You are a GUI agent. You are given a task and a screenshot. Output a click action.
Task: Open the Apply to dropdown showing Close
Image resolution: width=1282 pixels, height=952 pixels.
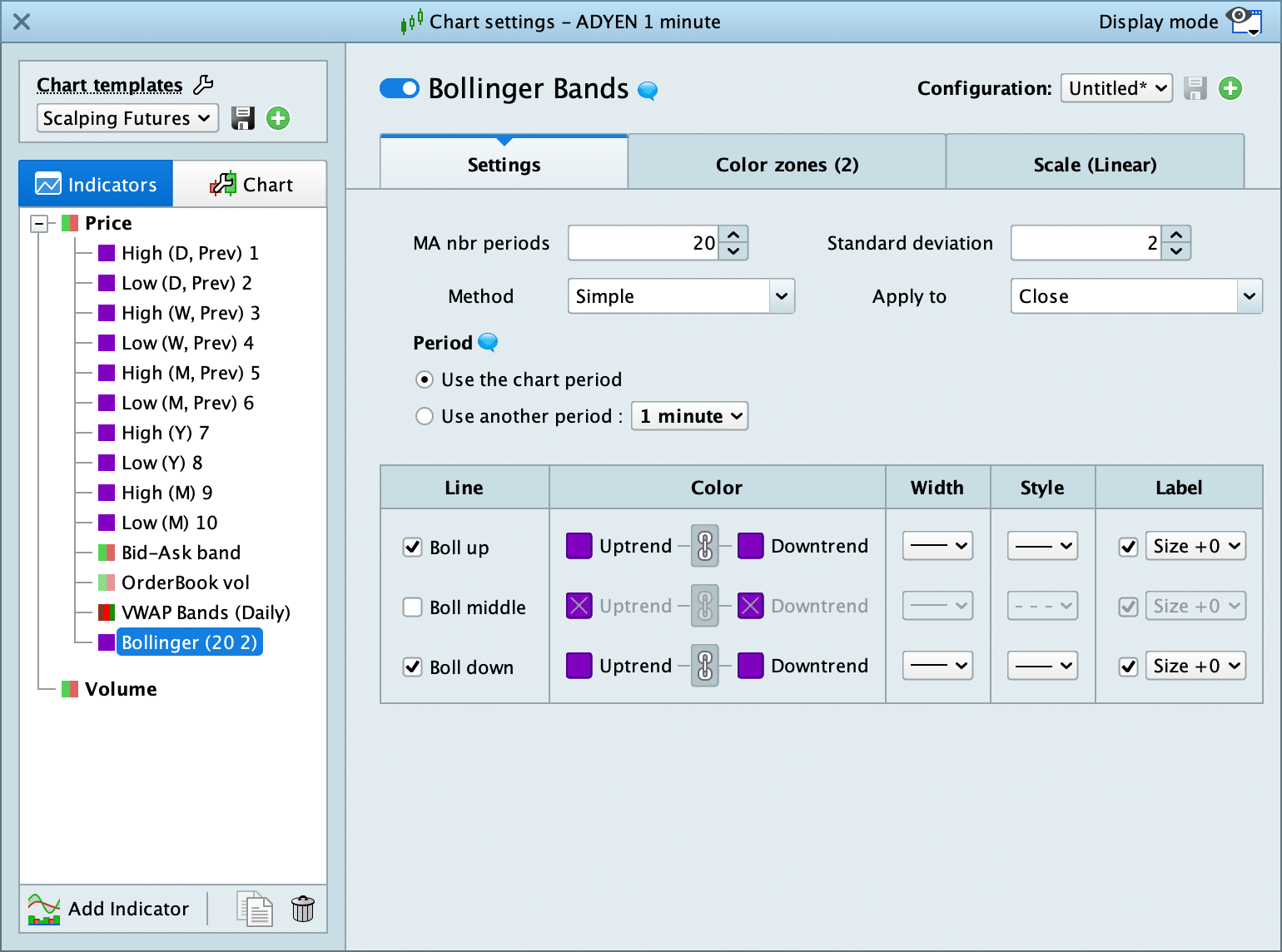click(1135, 296)
